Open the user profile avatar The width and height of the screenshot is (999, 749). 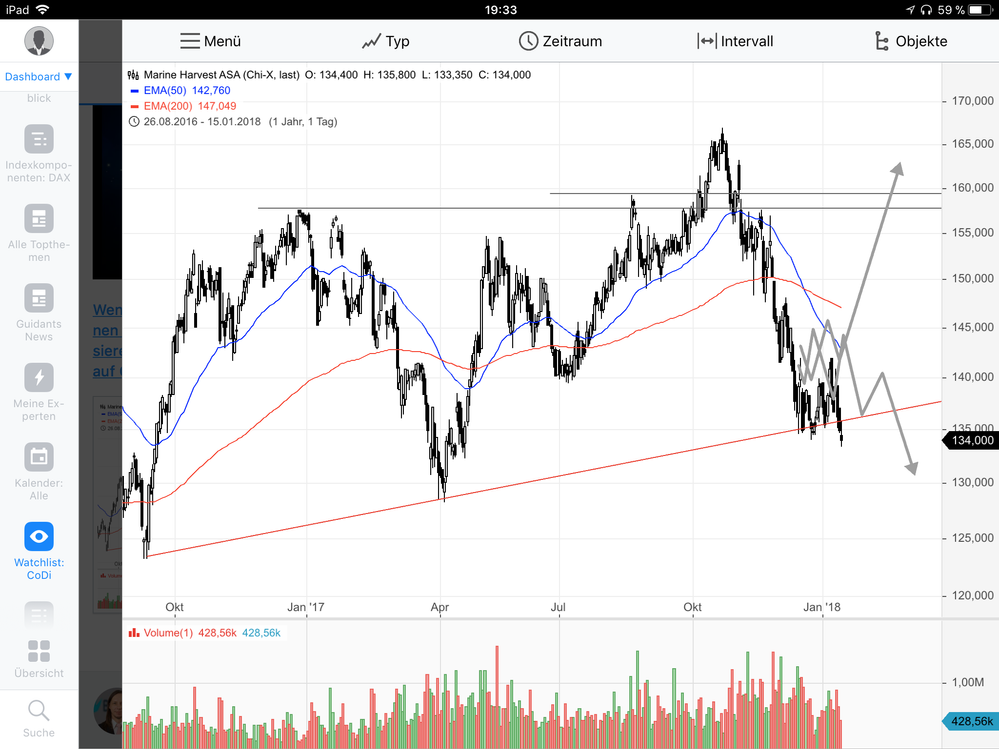tap(38, 41)
